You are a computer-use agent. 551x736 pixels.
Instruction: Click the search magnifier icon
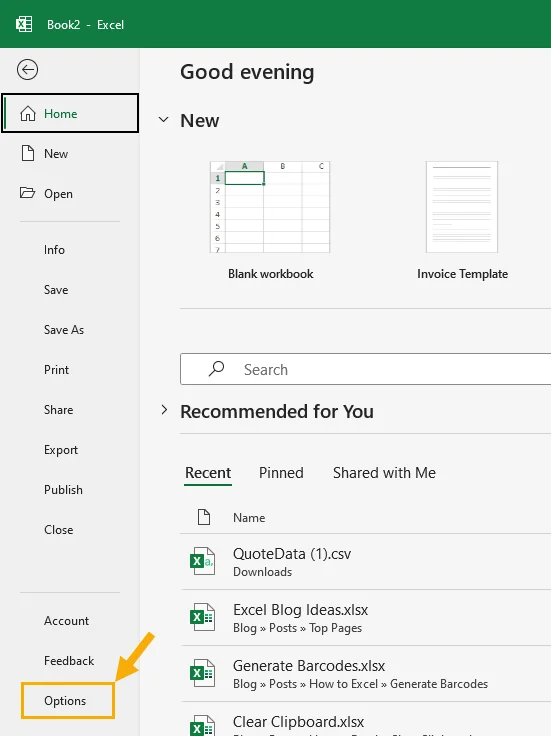(216, 369)
